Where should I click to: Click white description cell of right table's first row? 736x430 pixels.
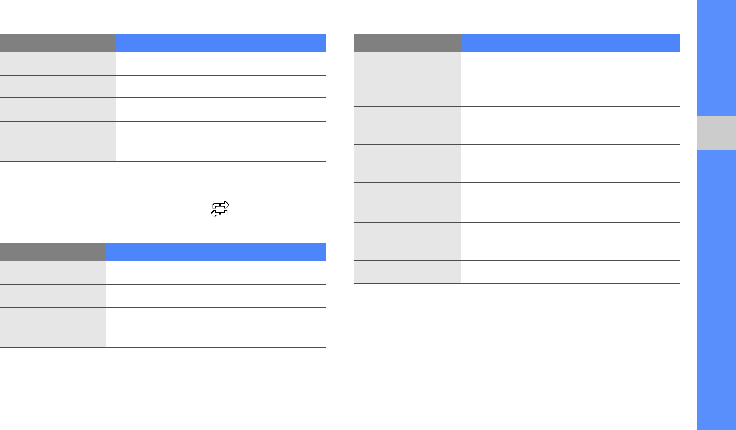570,78
